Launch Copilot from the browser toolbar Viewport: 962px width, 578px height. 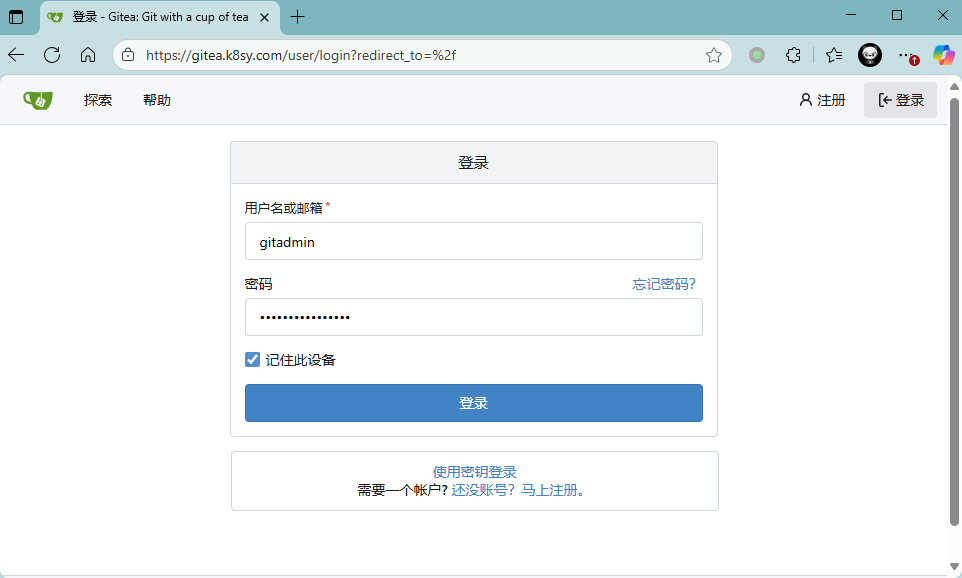[943, 55]
